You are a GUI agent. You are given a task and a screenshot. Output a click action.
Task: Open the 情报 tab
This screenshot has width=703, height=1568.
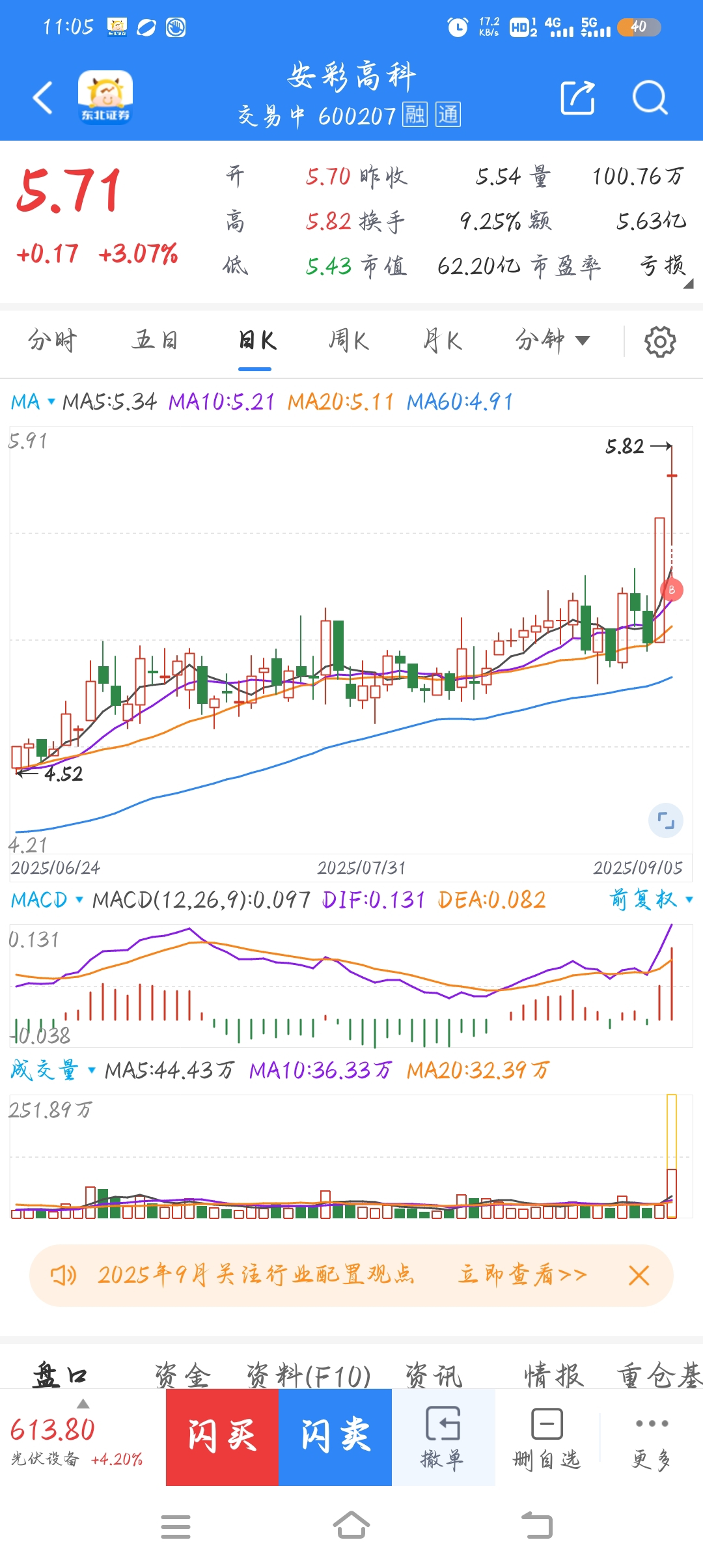click(x=553, y=1376)
